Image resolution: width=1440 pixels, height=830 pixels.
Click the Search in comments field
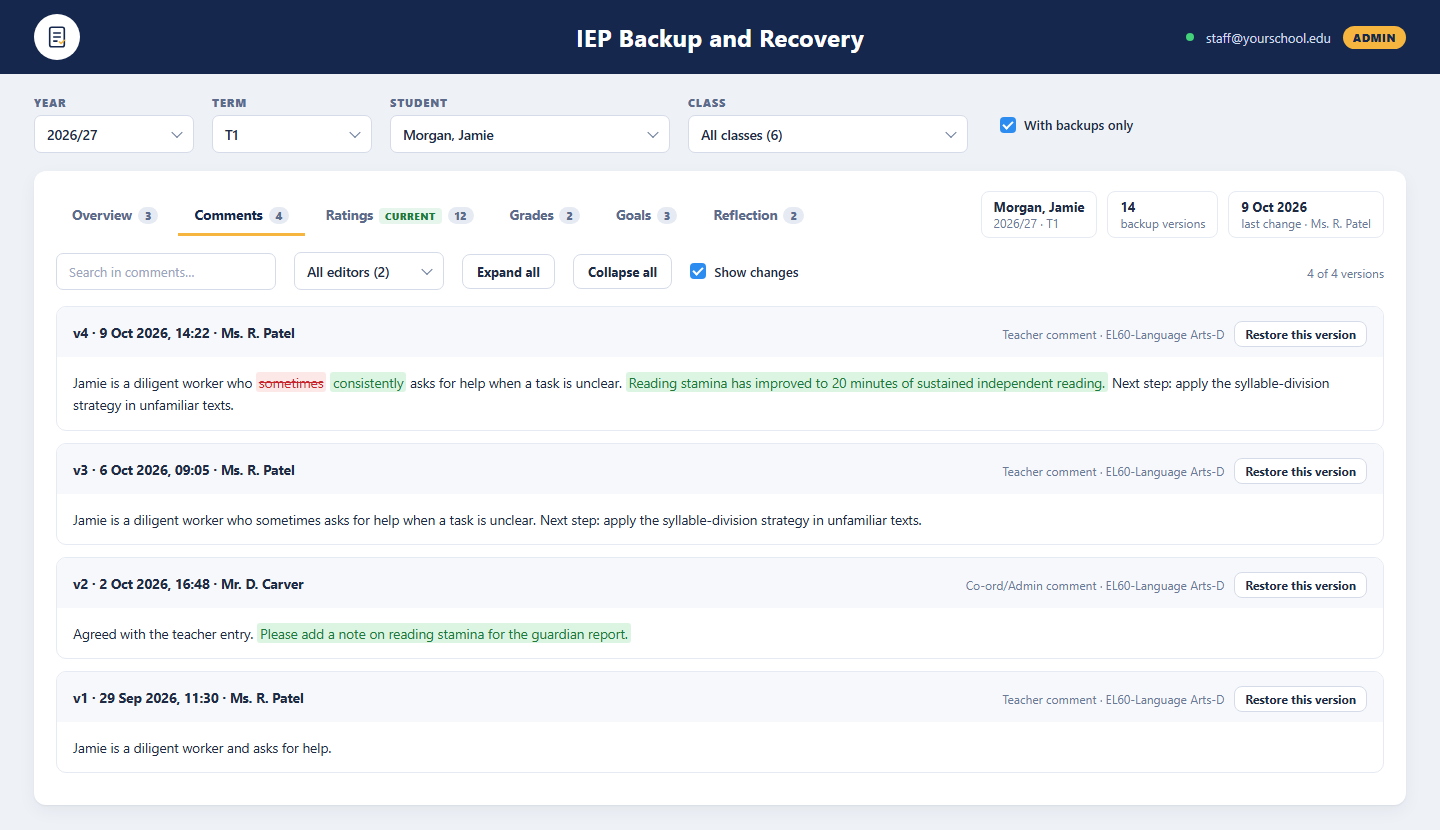pyautogui.click(x=166, y=272)
